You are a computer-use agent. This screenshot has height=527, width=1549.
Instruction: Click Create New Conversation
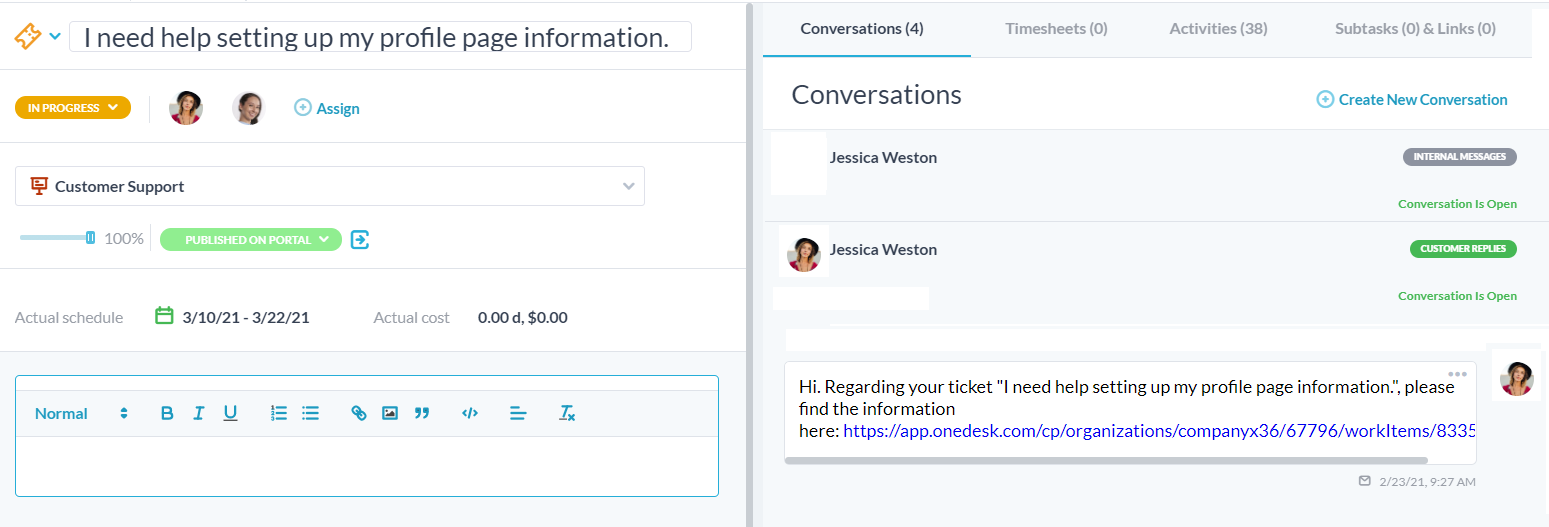1412,99
